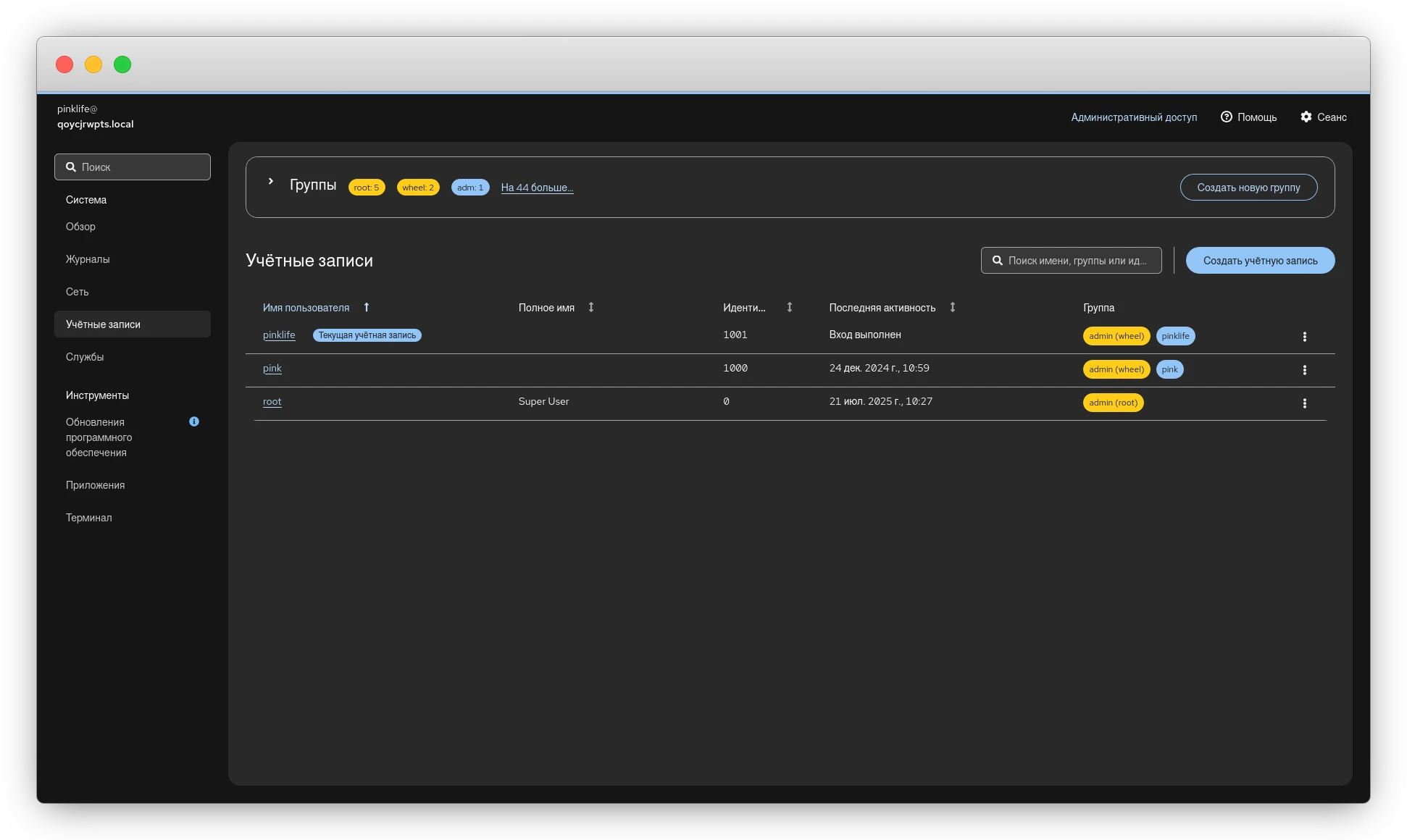Click Create new group button
Screen dimensions: 1407x840
[1248, 188]
